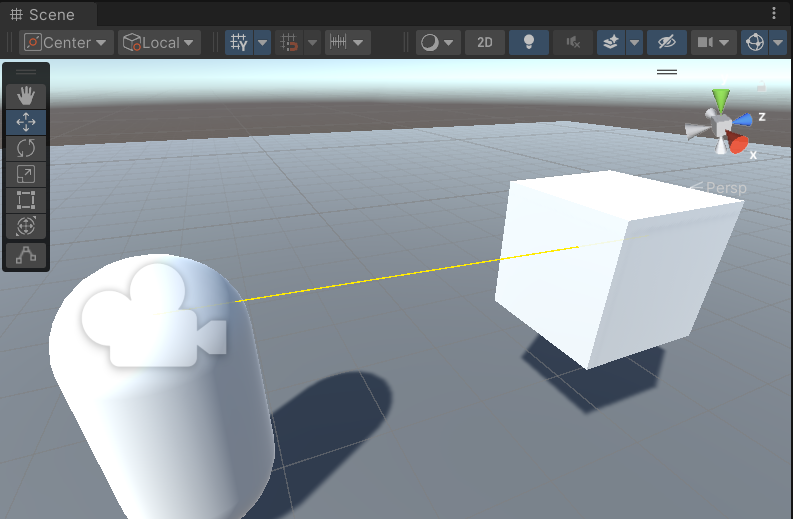Open the scene camera settings
Image resolution: width=793 pixels, height=519 pixels.
pos(713,42)
